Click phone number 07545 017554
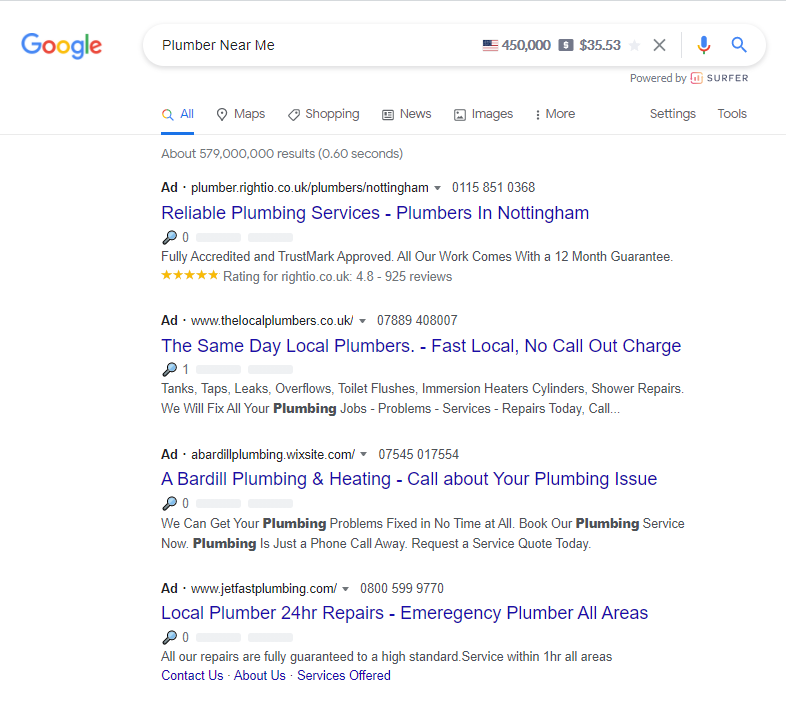786x702 pixels. click(x=419, y=454)
